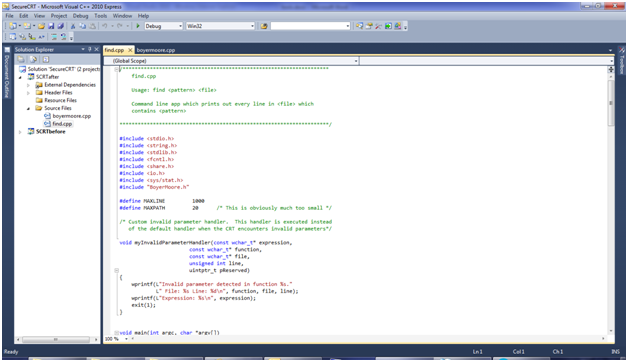Viewport: 628px width, 362px height.
Task: Select boyermoore.cpp in Solution Explorer
Action: [x=72, y=116]
